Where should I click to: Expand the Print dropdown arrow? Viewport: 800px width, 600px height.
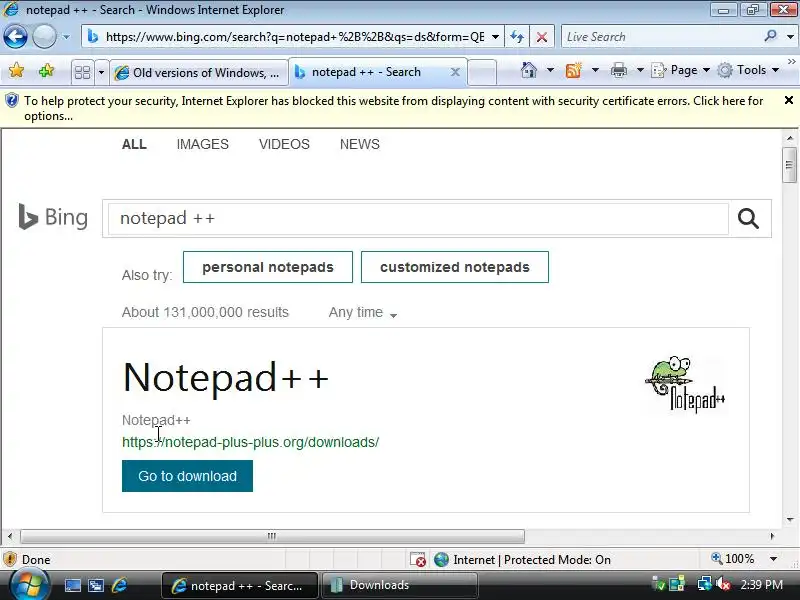640,70
